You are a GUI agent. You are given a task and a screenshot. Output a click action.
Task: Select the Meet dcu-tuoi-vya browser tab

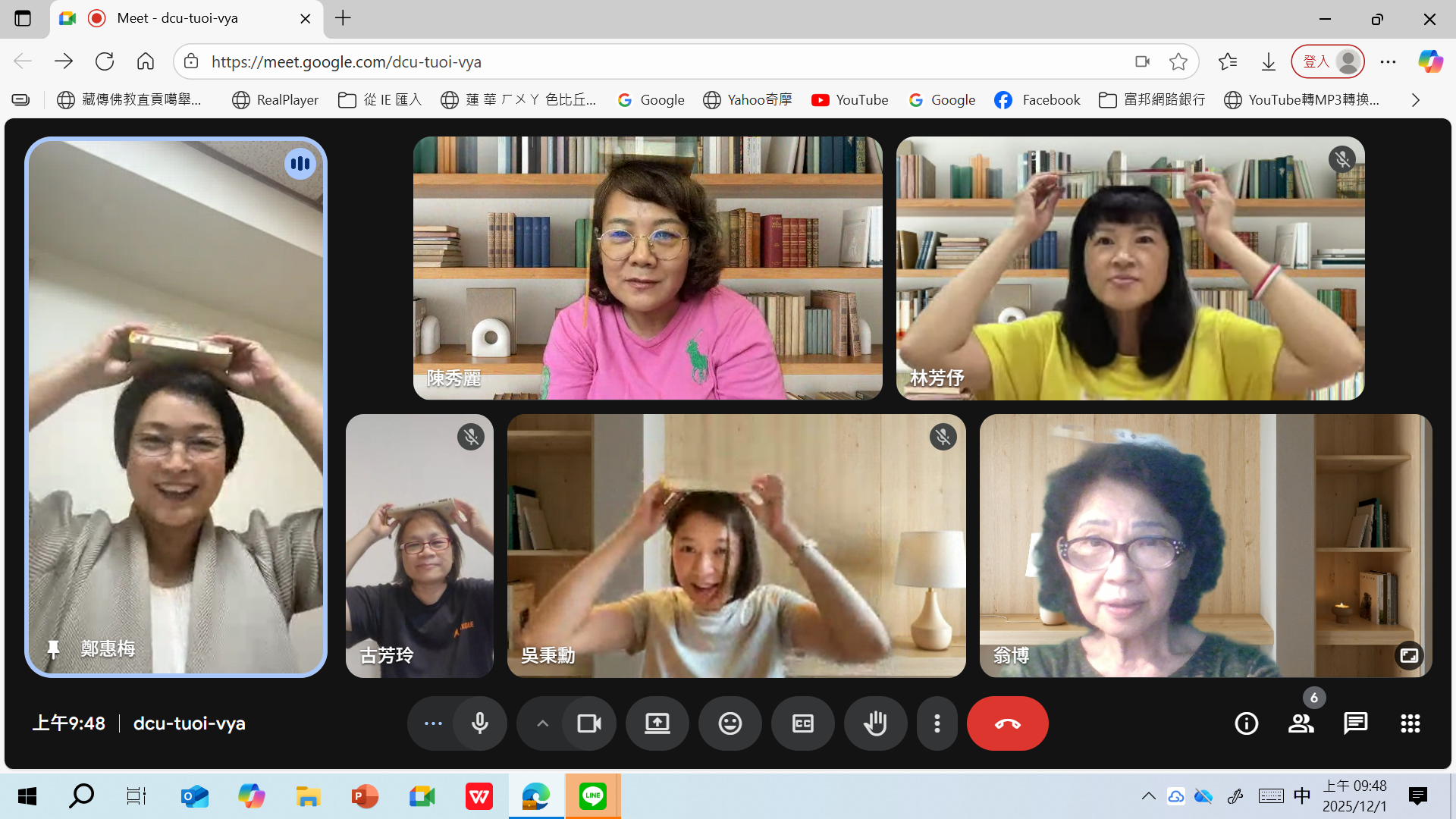[177, 18]
